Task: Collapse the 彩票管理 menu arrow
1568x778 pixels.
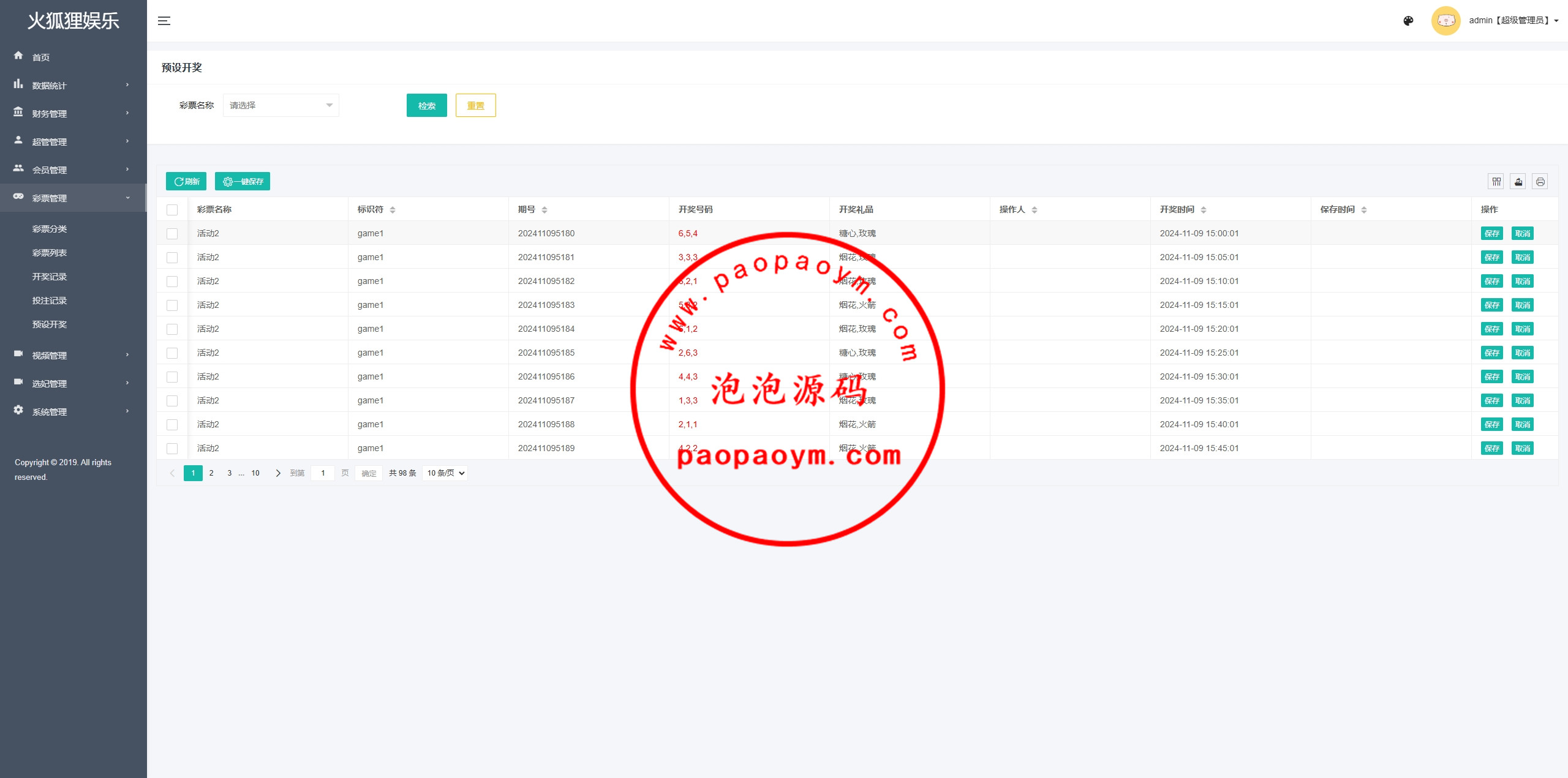Action: click(127, 198)
